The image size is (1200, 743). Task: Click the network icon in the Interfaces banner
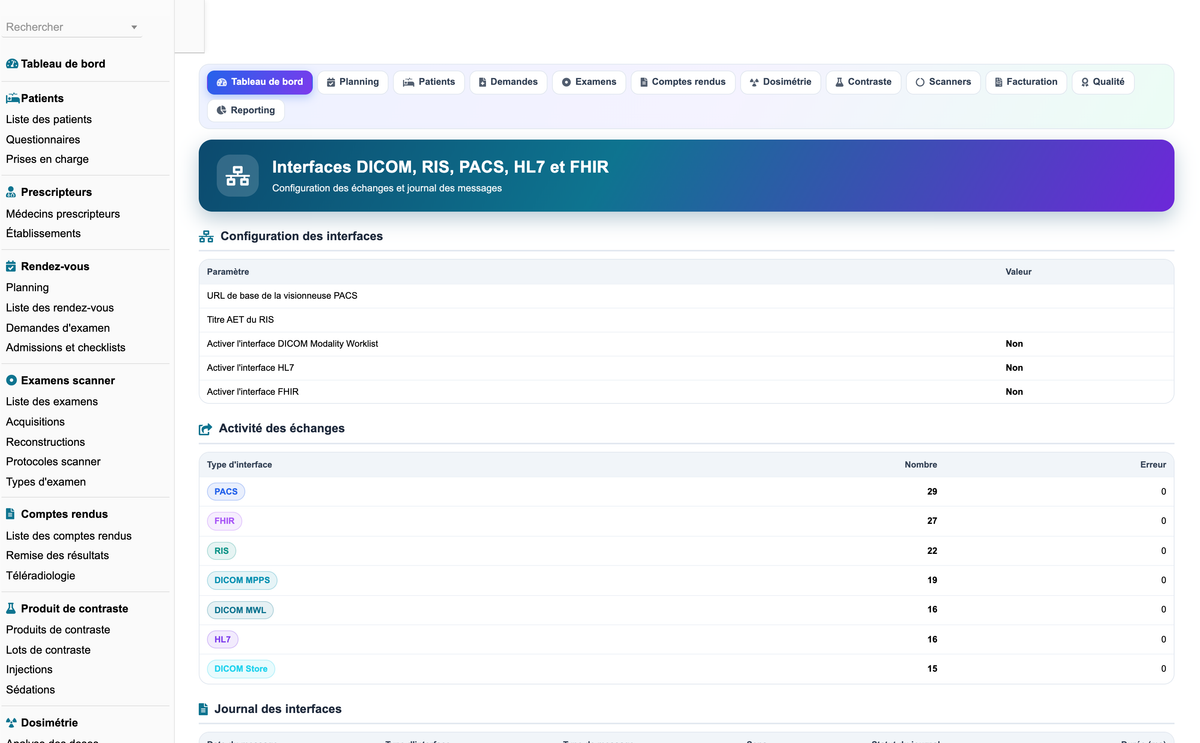(238, 176)
